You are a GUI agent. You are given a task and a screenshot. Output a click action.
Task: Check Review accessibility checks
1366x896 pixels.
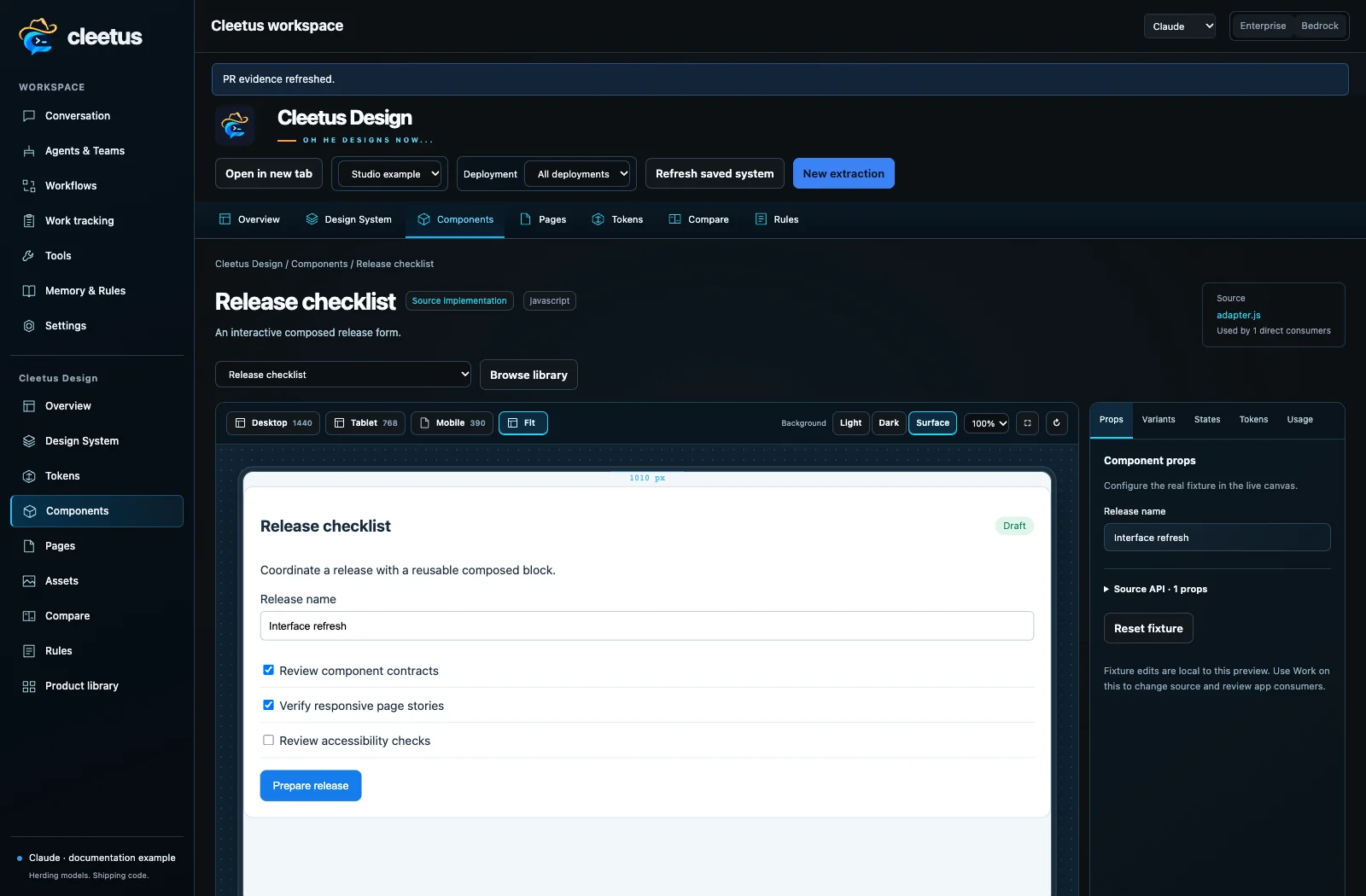268,741
